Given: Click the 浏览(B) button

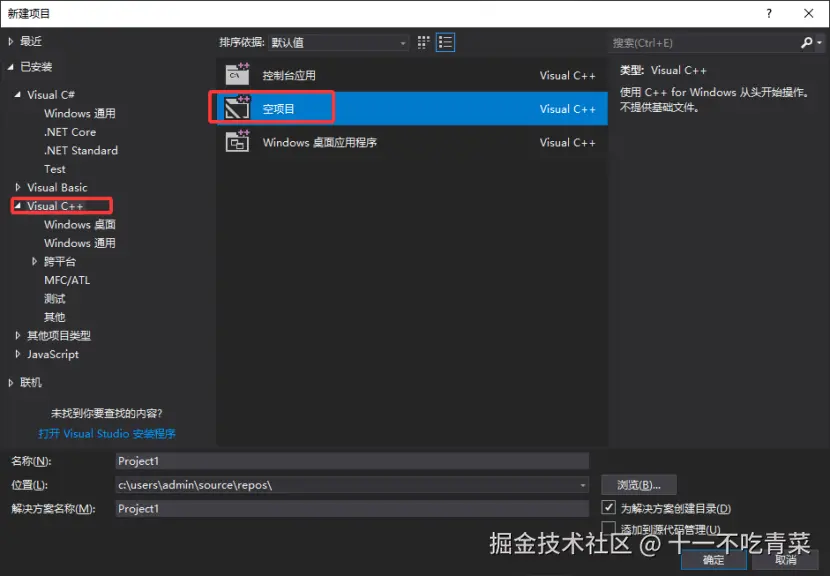Looking at the screenshot, I should pyautogui.click(x=639, y=484).
